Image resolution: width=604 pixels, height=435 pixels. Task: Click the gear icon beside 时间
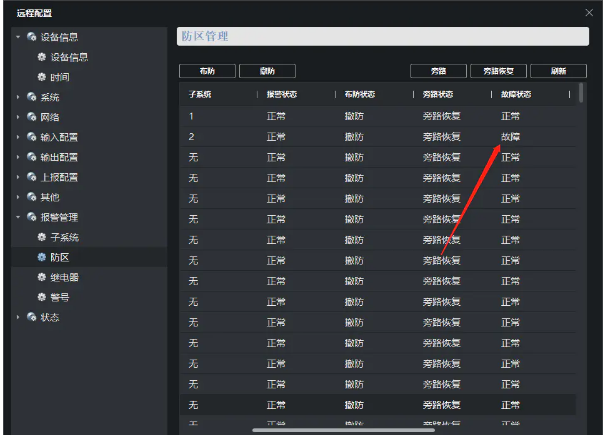42,77
